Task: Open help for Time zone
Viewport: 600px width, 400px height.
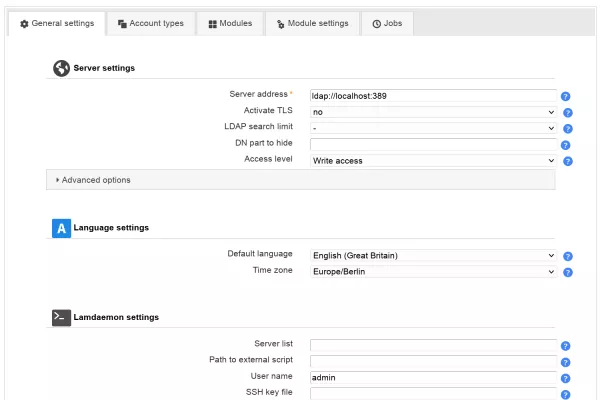Action: (x=567, y=272)
